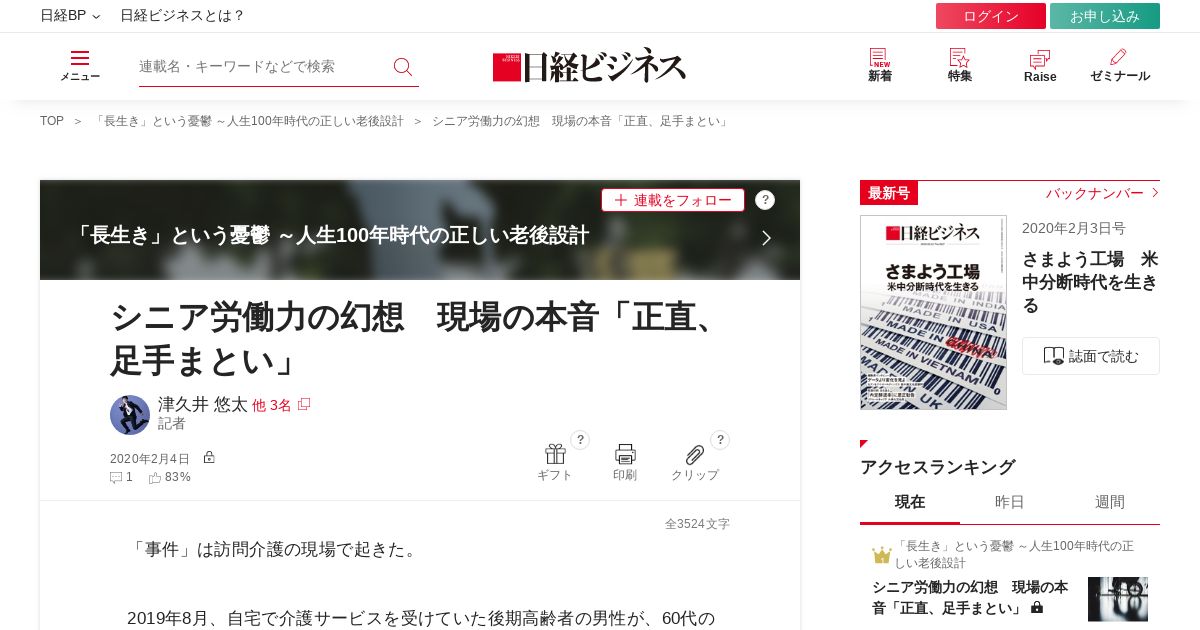Image resolution: width=1200 pixels, height=630 pixels.
Task: Expand the 日経BP dropdown
Action: [x=70, y=16]
